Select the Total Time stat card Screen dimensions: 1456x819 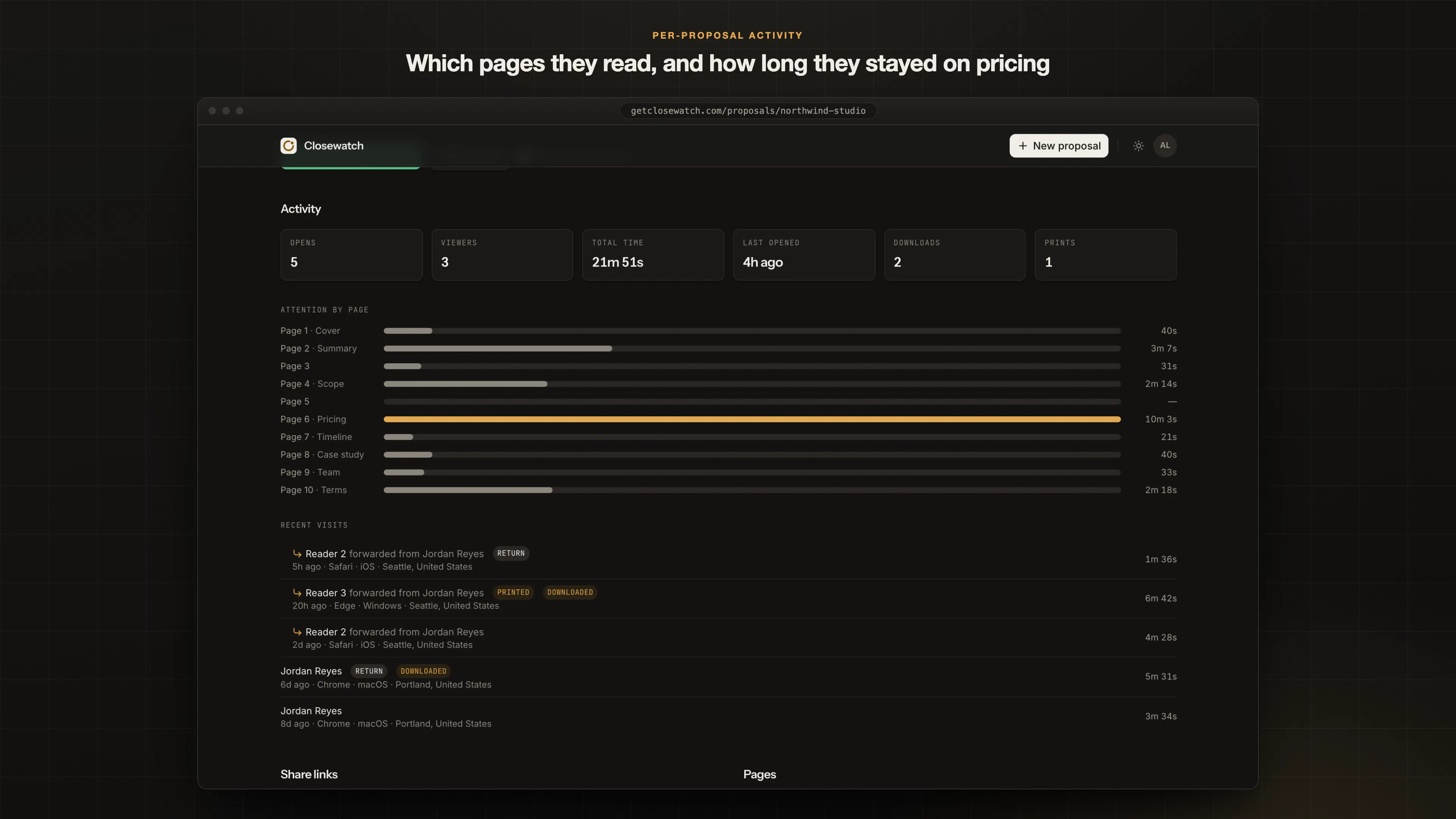[x=653, y=255]
